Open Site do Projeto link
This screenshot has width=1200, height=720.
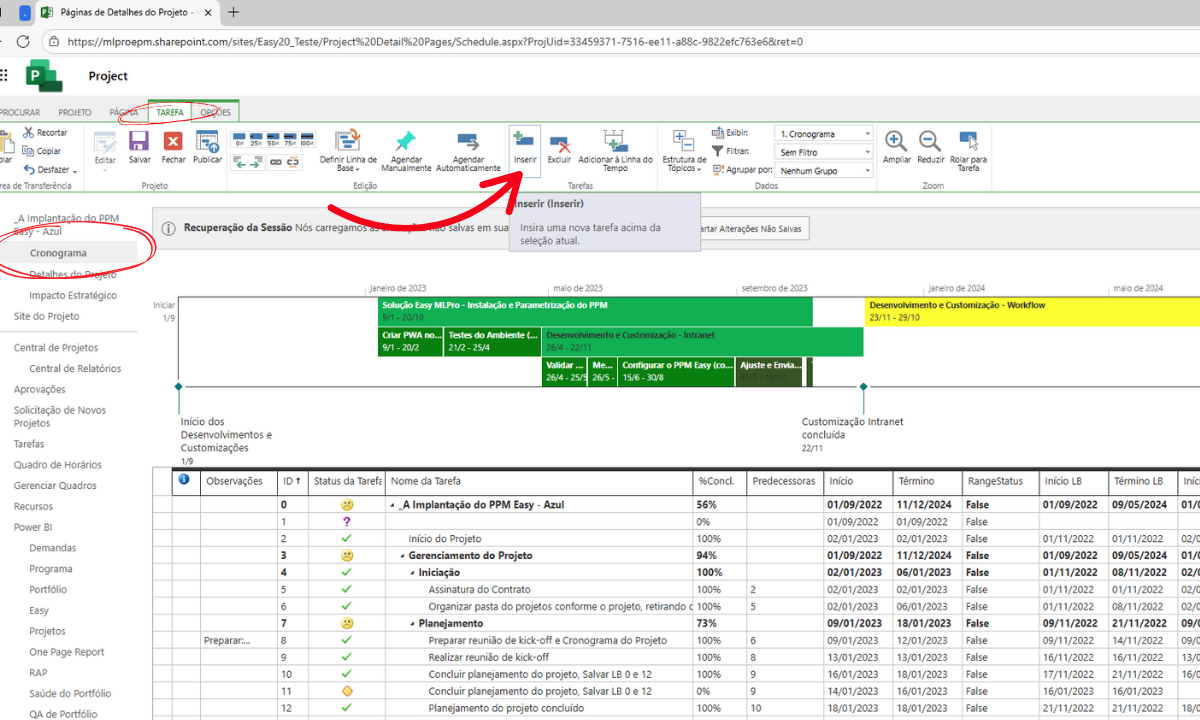pyautogui.click(x=46, y=316)
